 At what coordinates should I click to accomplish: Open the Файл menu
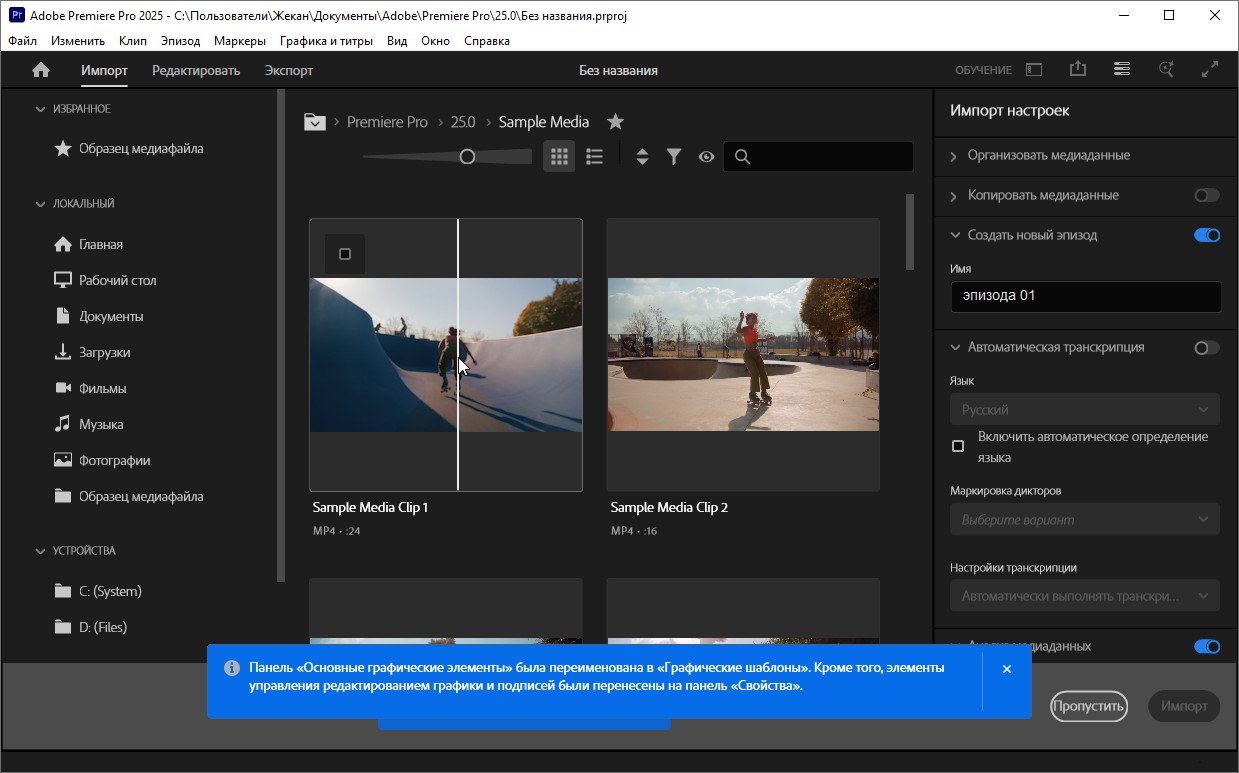coord(22,41)
